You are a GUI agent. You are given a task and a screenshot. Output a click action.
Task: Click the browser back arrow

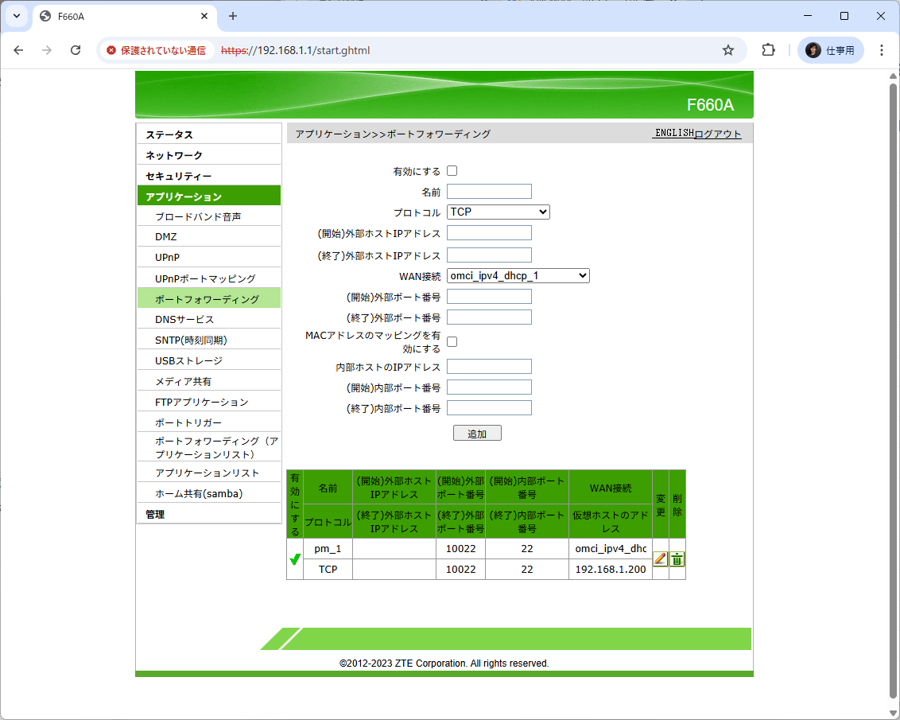pos(18,50)
